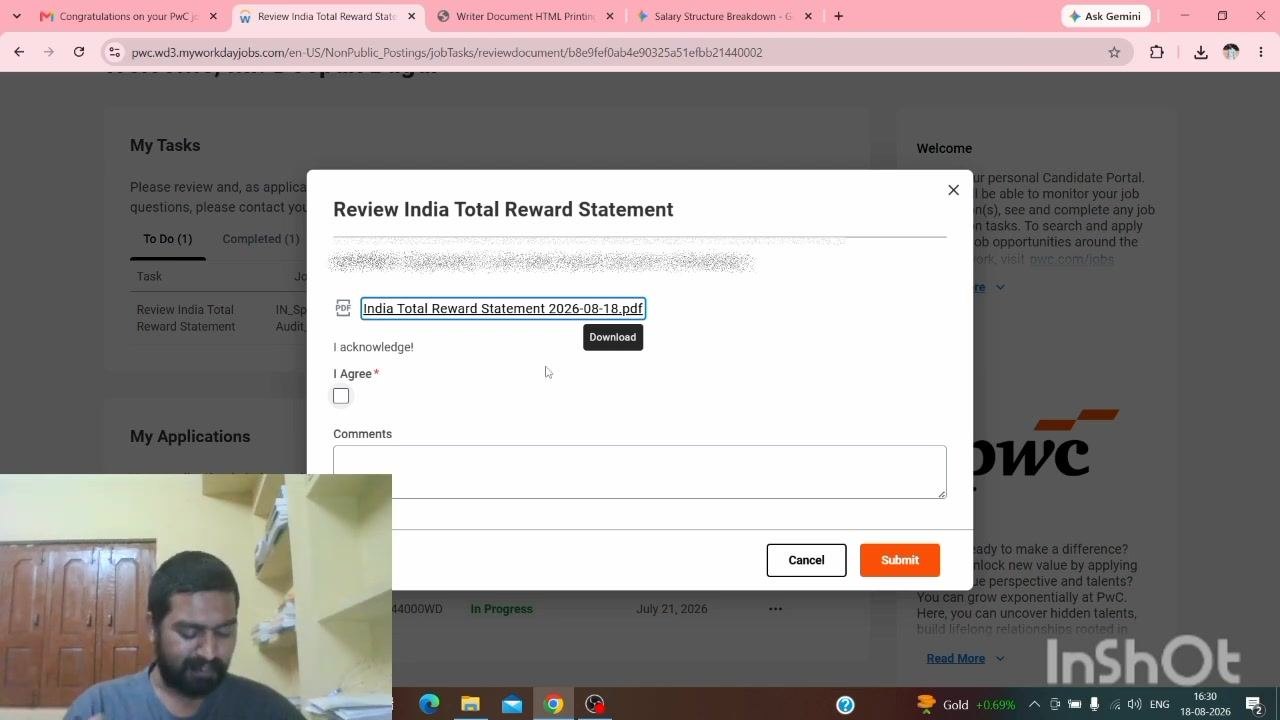Reload the current page
Image resolution: width=1280 pixels, height=720 pixels.
pos(79,52)
